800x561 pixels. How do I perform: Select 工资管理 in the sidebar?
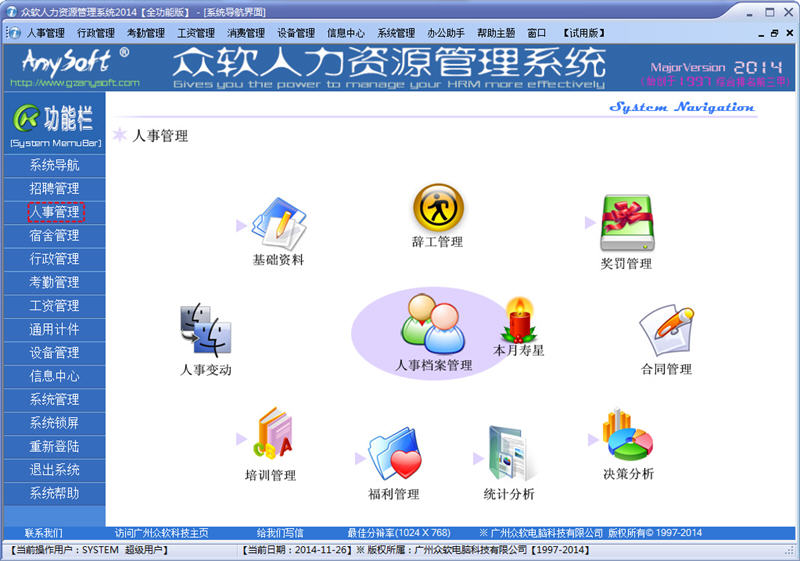pyautogui.click(x=54, y=306)
